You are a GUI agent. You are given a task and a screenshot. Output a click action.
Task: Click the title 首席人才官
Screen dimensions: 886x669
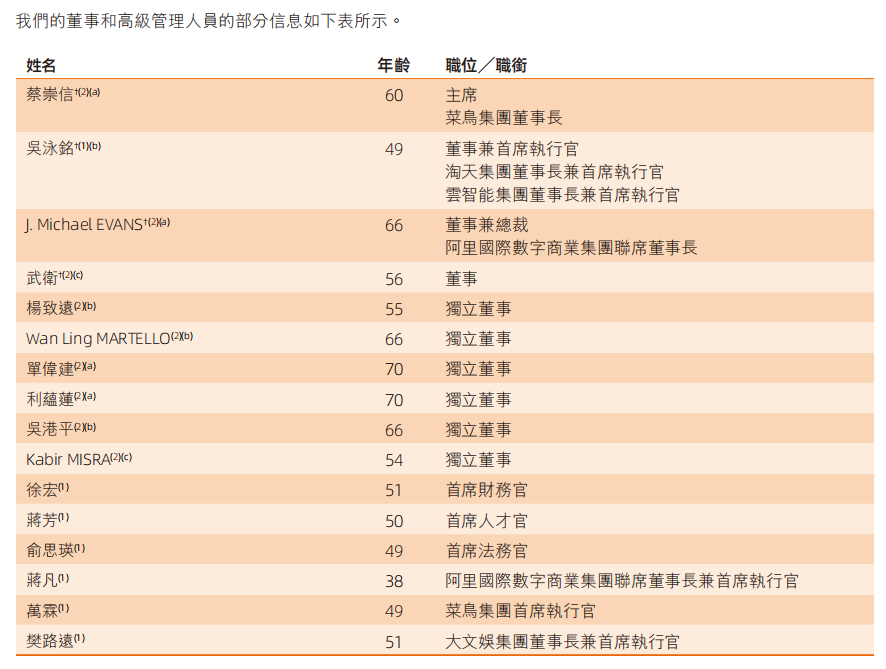coord(487,521)
